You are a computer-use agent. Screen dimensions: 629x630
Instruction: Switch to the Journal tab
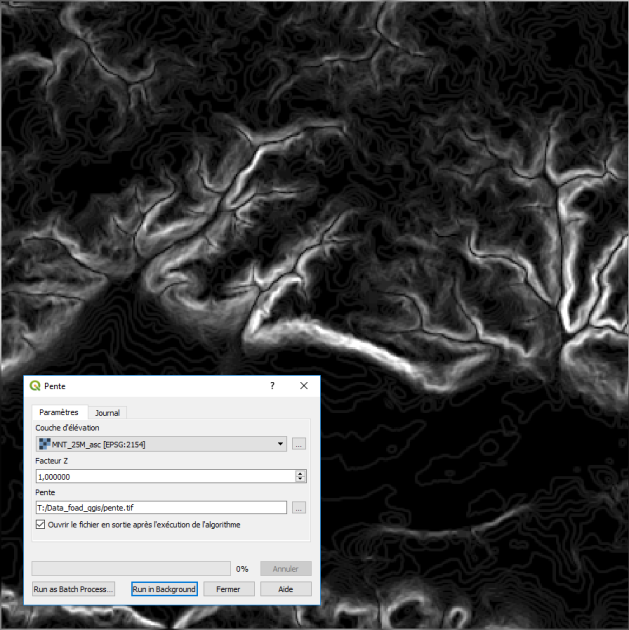coord(107,413)
